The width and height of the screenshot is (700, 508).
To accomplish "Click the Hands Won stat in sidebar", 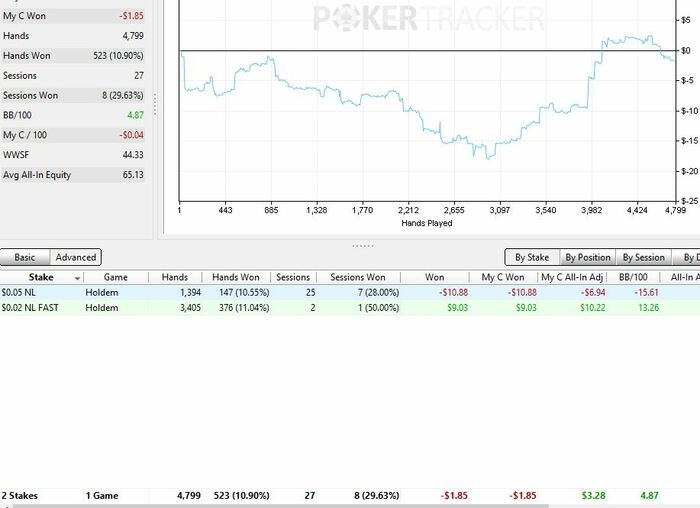I will (x=73, y=56).
